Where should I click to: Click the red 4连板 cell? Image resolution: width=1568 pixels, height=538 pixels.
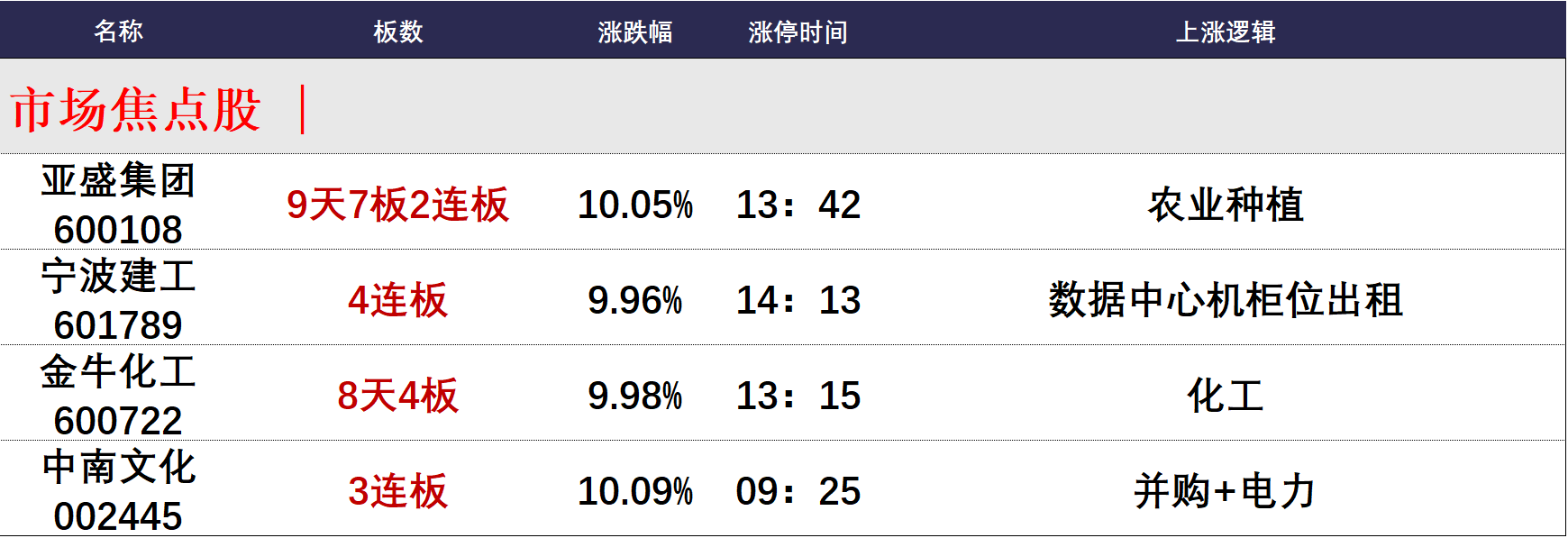[397, 300]
